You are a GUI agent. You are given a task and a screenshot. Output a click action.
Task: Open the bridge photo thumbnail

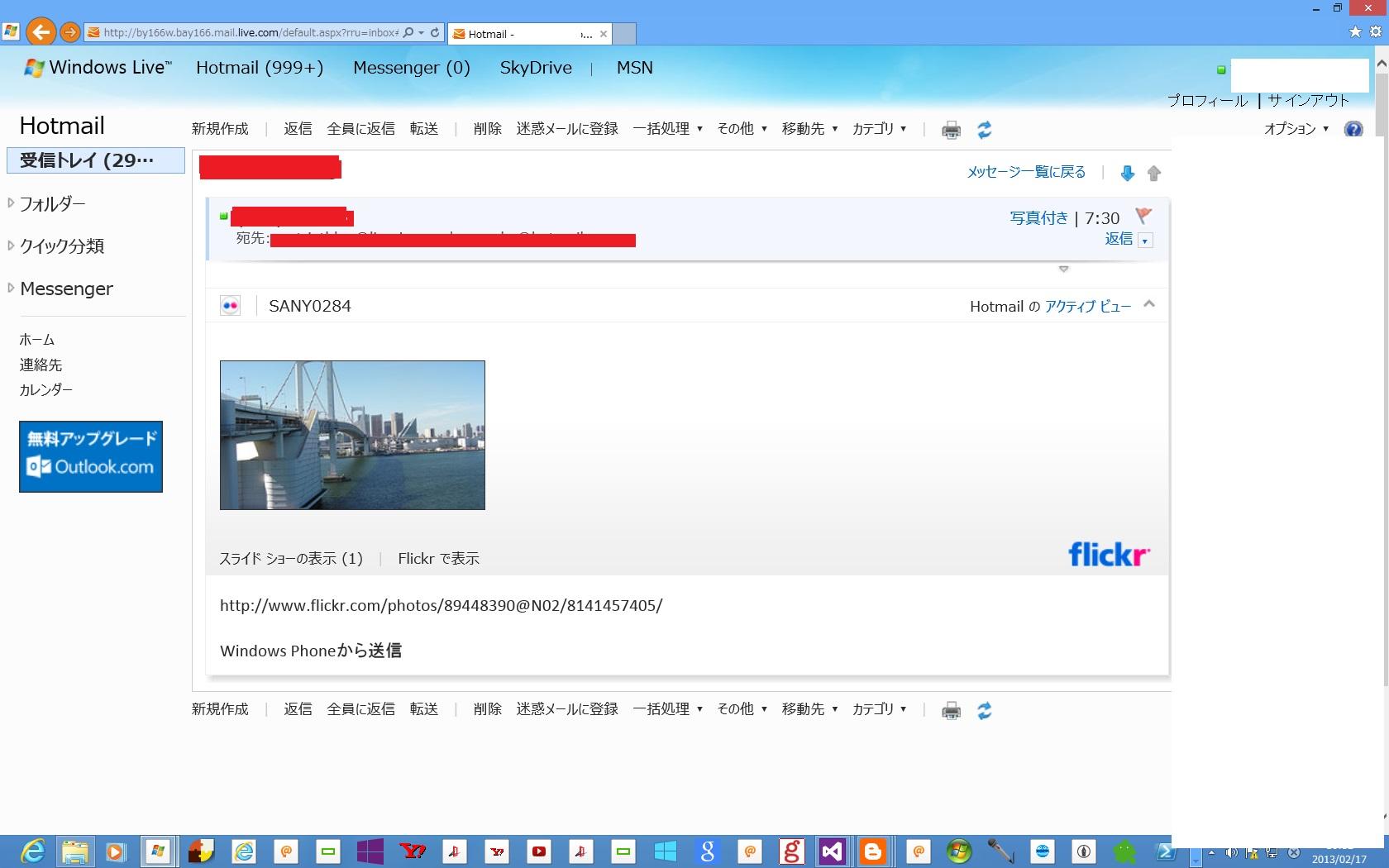pyautogui.click(x=352, y=435)
